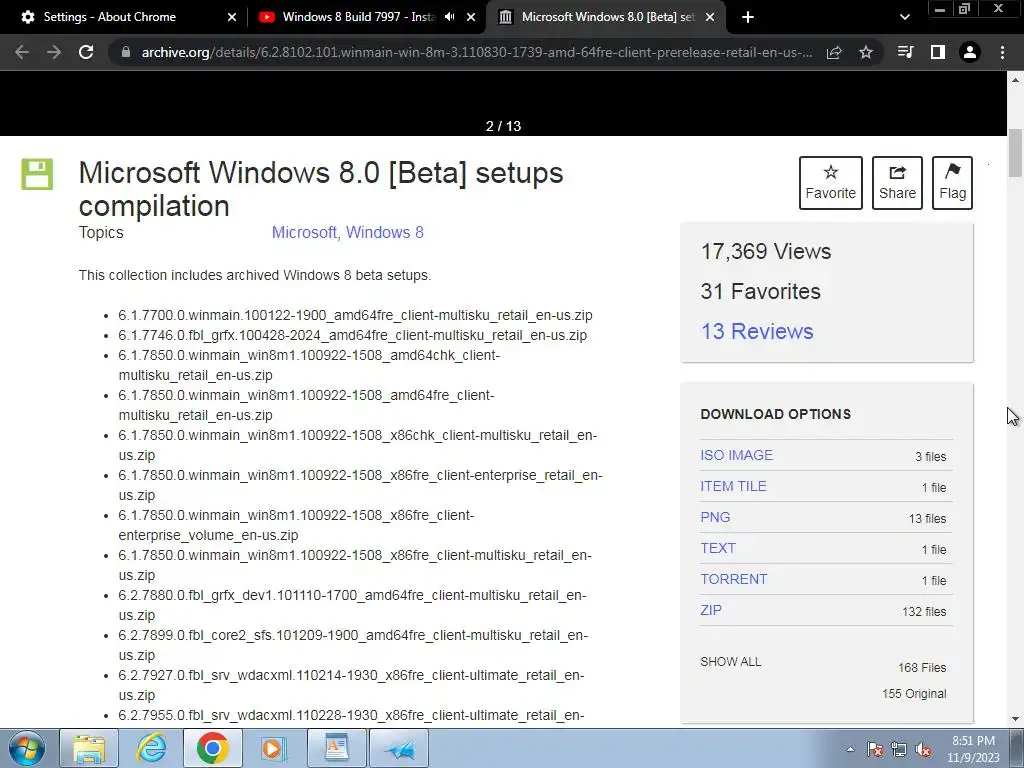This screenshot has height=768, width=1024.
Task: Reload the archive.org page
Action: (86, 52)
